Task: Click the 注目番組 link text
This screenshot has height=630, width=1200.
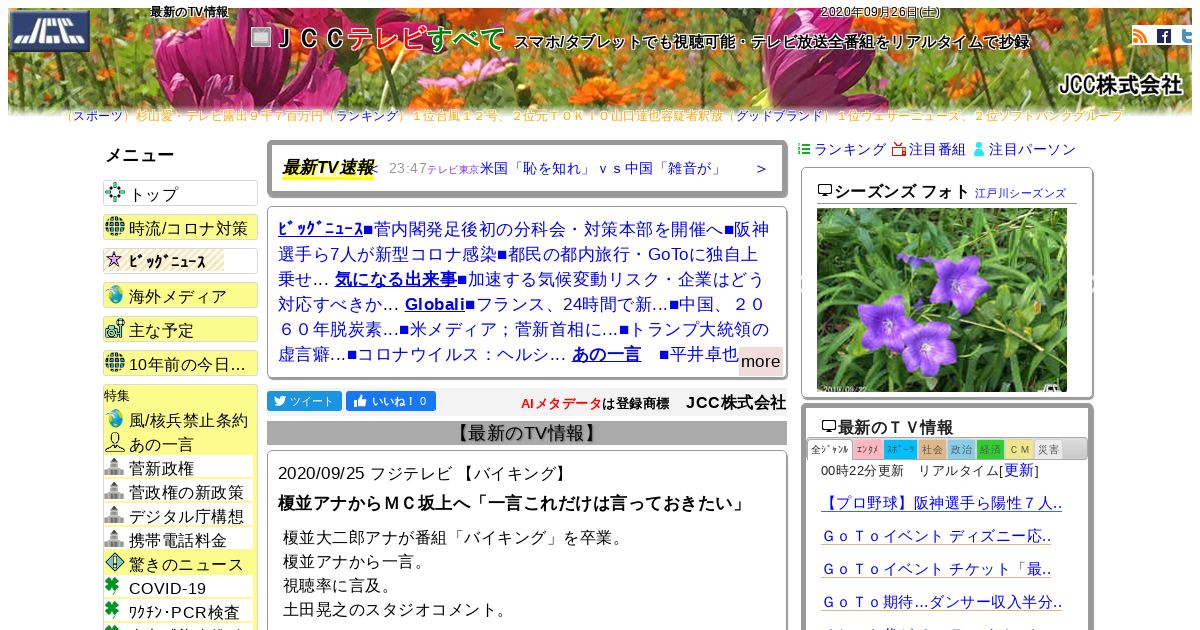Action: [x=937, y=149]
